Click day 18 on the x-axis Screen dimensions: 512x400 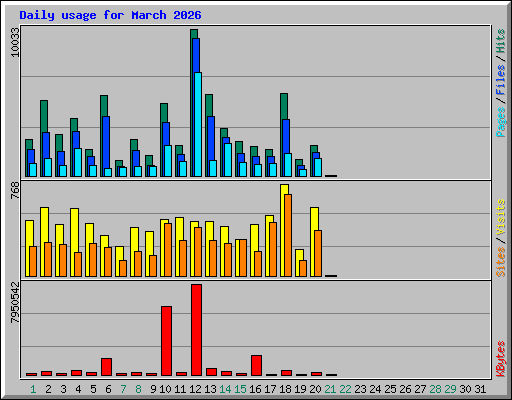click(285, 389)
